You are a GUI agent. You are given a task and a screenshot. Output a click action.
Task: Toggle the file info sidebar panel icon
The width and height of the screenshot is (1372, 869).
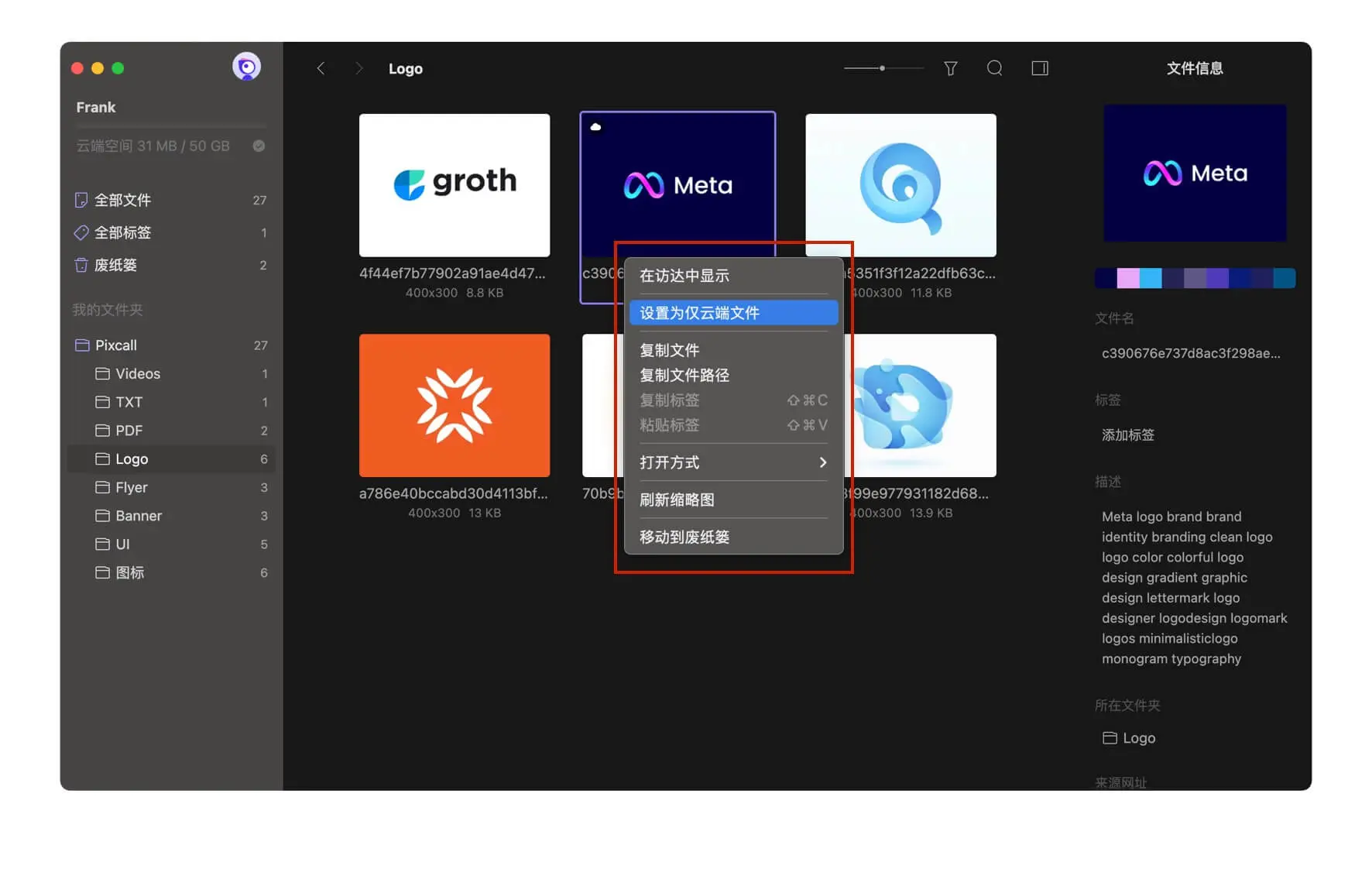pos(1040,68)
